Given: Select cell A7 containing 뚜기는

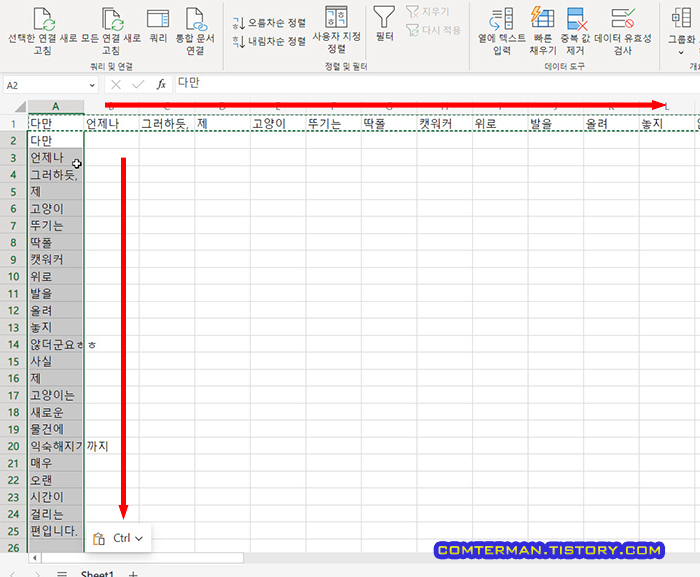Looking at the screenshot, I should tap(56, 226).
